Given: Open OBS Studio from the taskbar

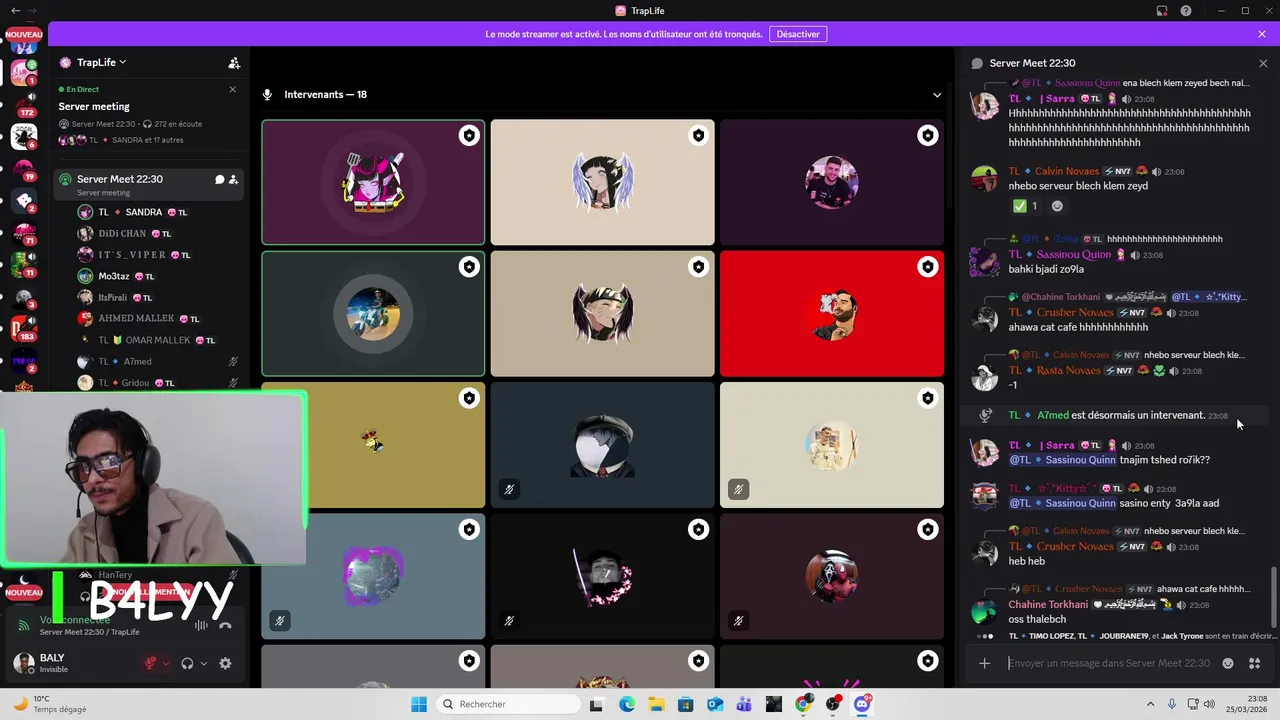Looking at the screenshot, I should (x=833, y=704).
